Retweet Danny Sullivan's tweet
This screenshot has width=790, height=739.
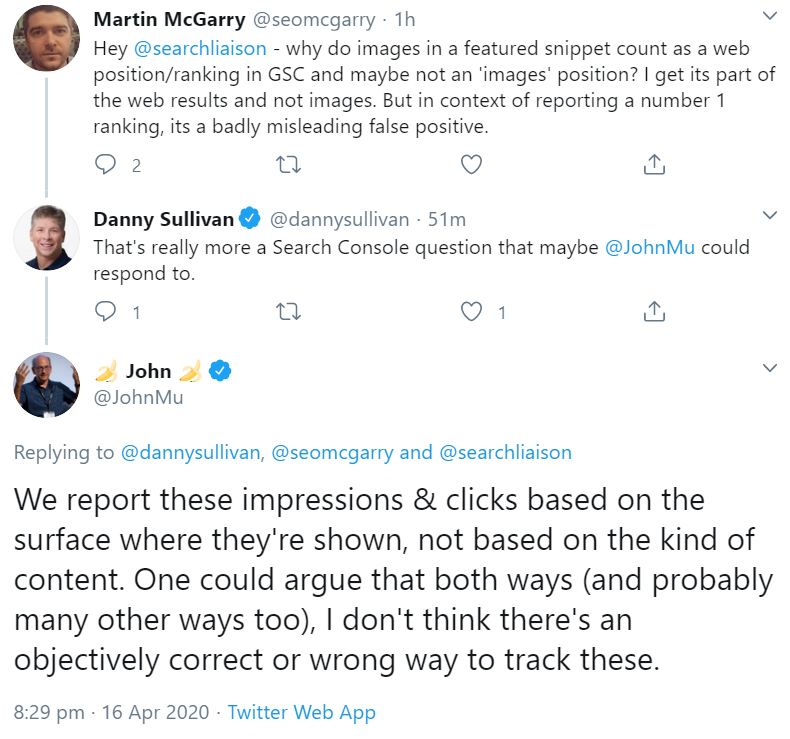[x=289, y=312]
